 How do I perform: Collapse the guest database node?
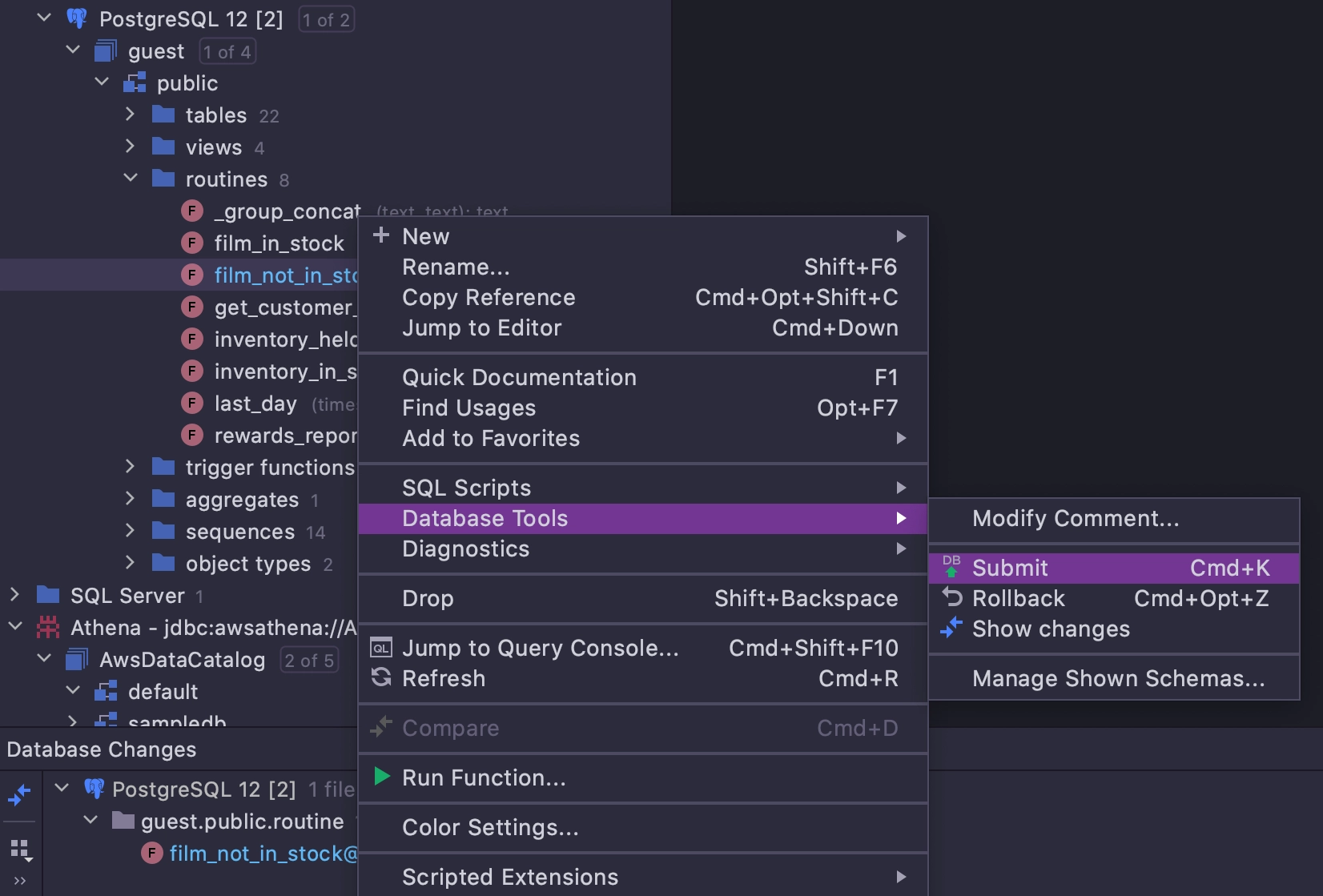(x=73, y=50)
